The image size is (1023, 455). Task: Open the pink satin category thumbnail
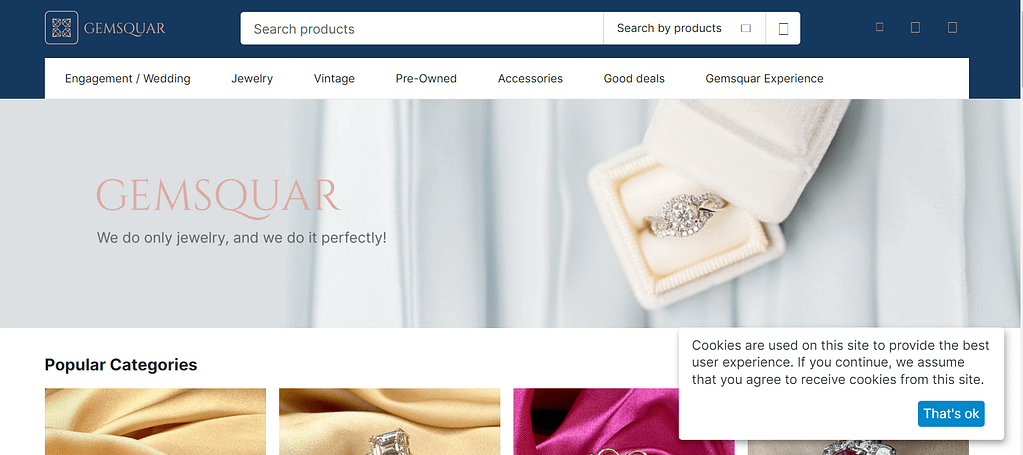[595, 422]
